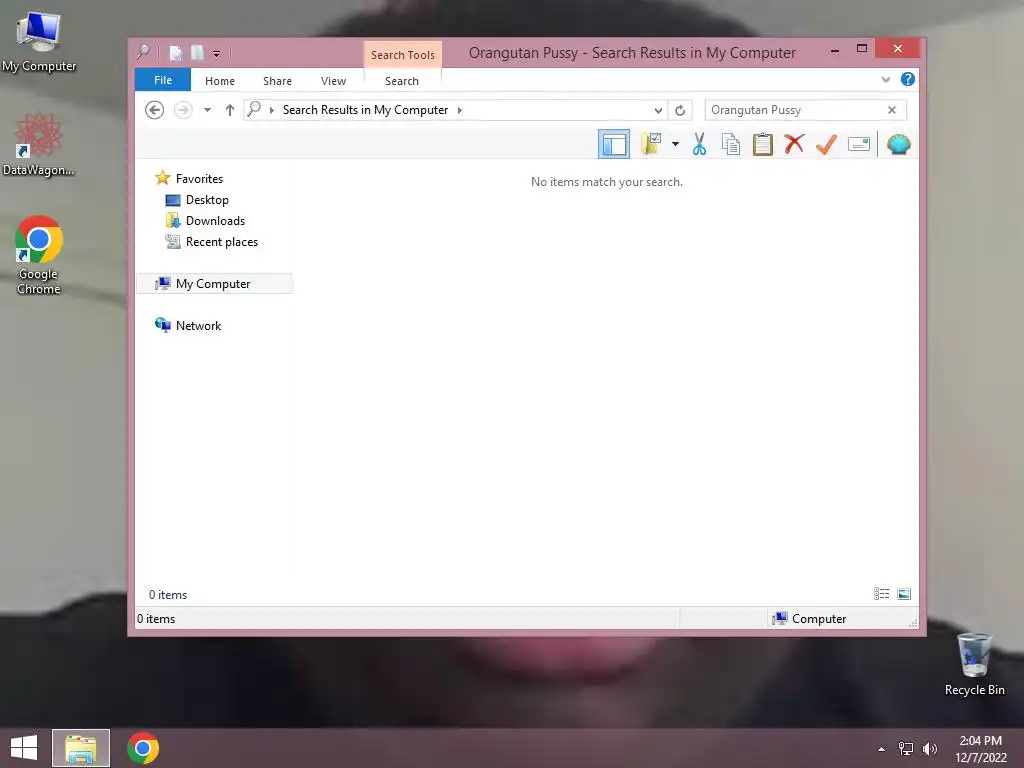Click the Copy icon in toolbar
Image resolution: width=1024 pixels, height=768 pixels.
pyautogui.click(x=731, y=144)
